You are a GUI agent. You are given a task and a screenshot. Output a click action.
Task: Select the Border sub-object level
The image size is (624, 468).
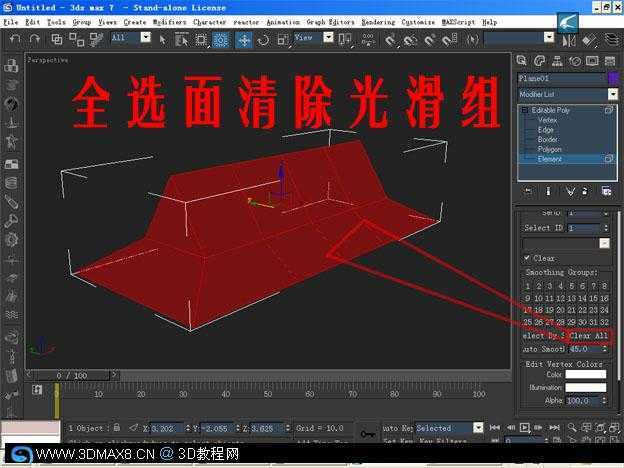pos(548,139)
